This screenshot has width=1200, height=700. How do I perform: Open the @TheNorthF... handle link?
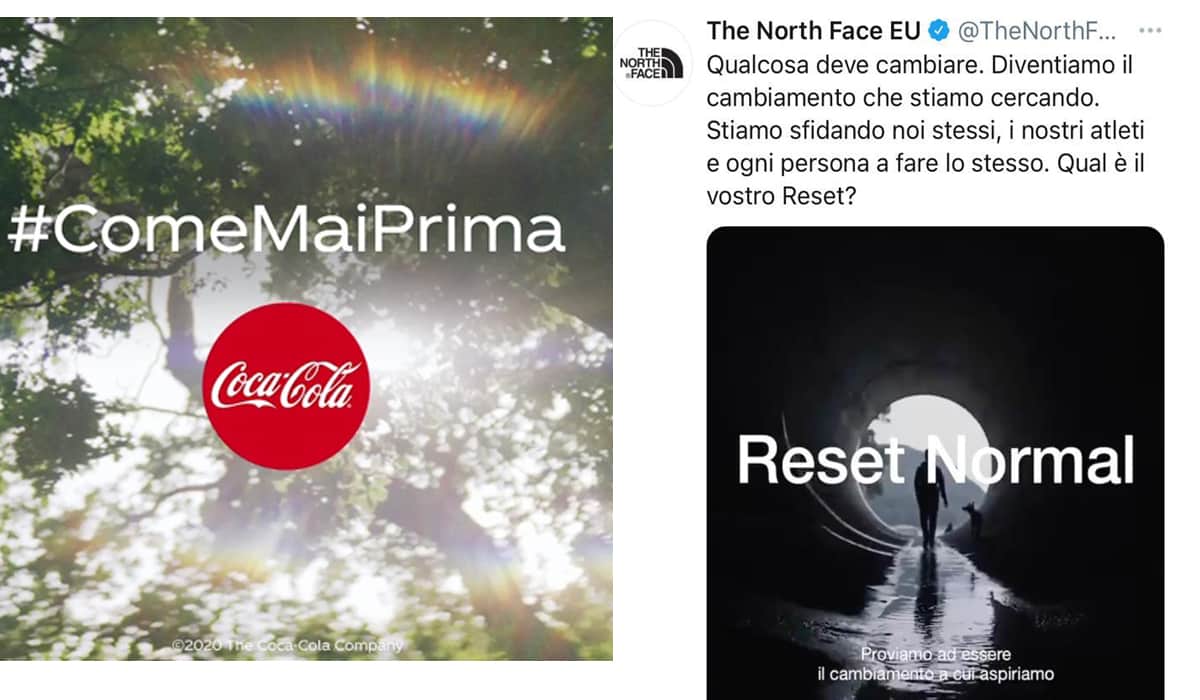[1035, 31]
